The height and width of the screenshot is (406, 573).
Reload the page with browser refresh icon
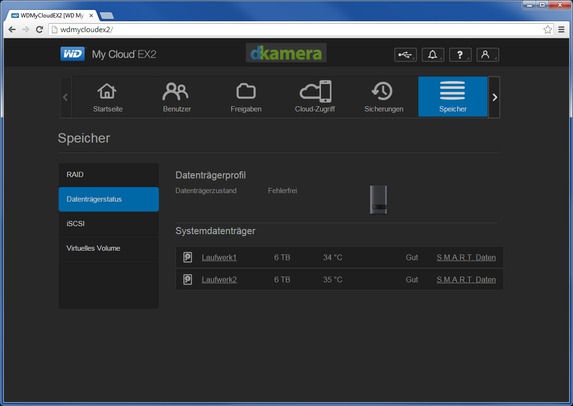(39, 30)
